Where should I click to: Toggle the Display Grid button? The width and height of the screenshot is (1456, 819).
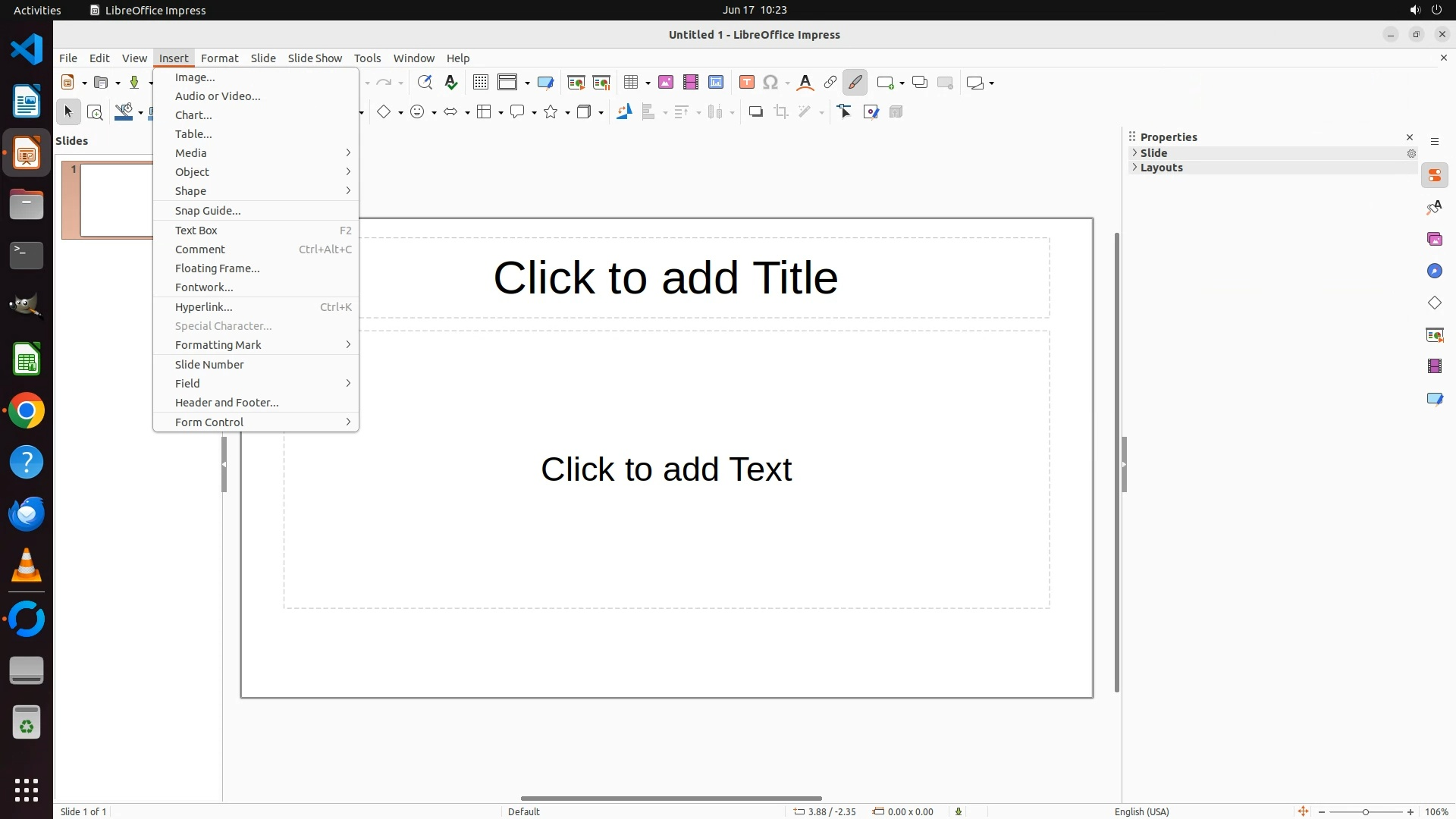click(480, 83)
